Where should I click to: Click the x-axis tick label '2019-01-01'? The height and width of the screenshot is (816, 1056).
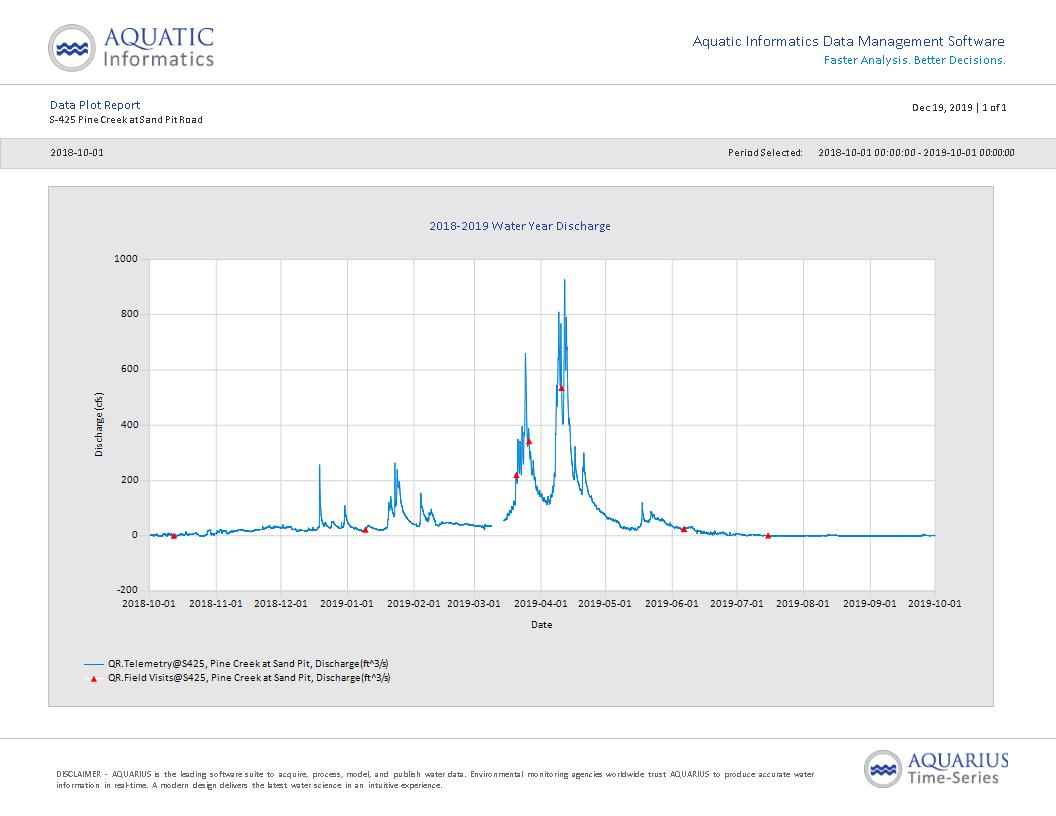point(347,603)
